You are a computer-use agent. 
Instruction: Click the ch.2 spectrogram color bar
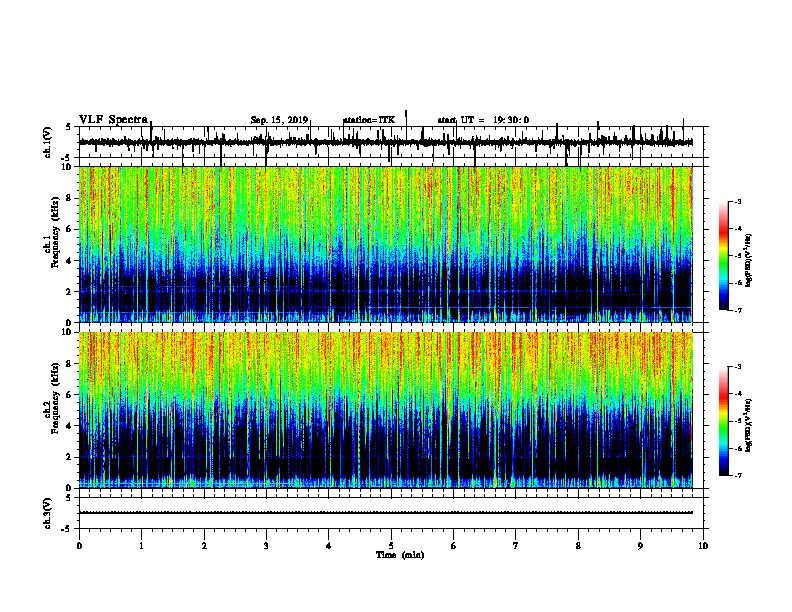[x=723, y=421]
